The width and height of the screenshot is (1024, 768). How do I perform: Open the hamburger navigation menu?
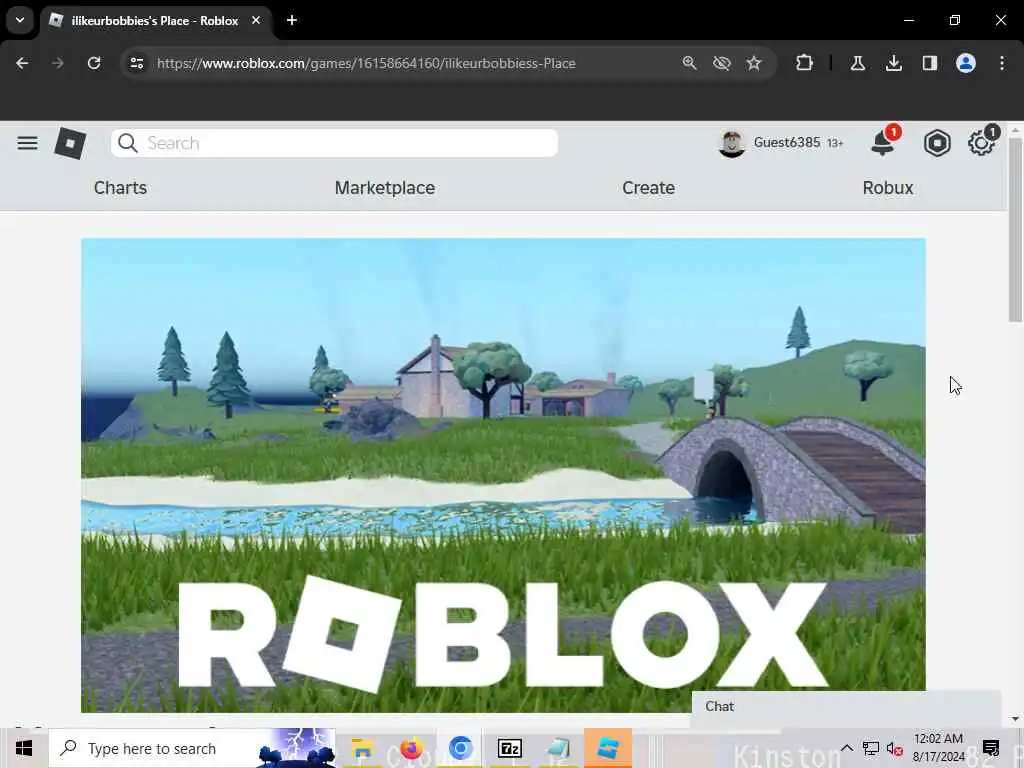(x=27, y=143)
